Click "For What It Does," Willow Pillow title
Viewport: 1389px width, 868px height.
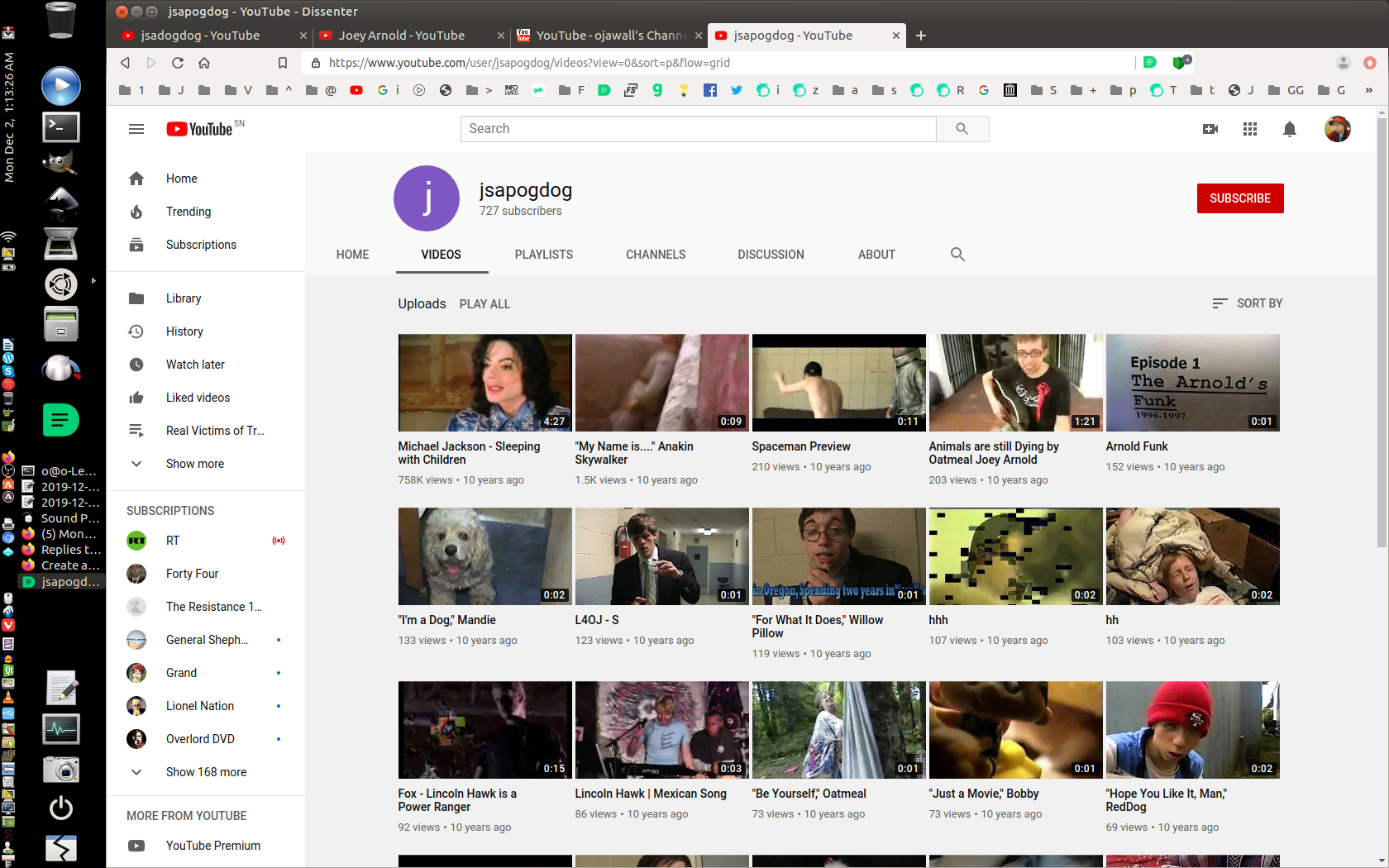pos(818,627)
